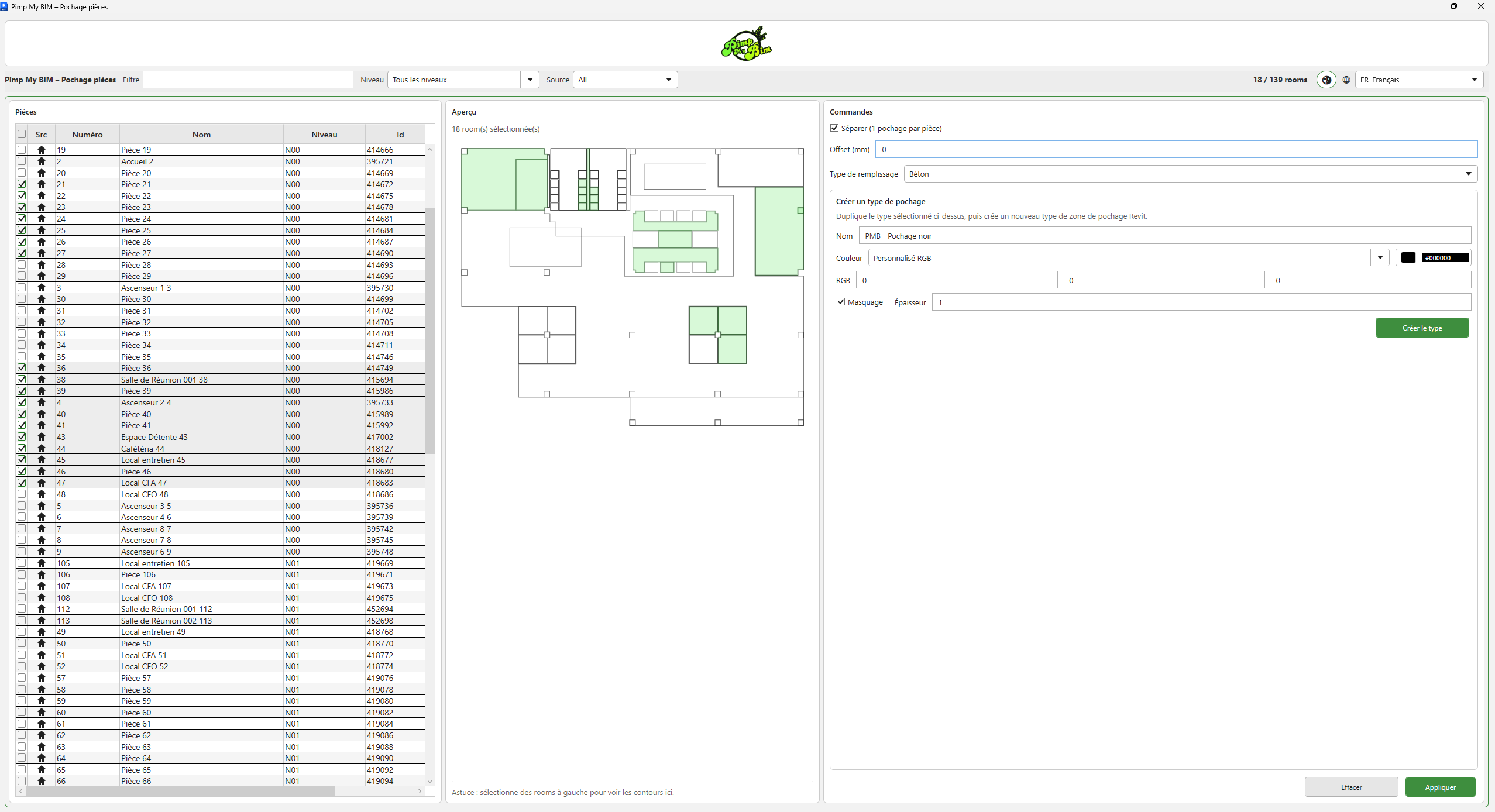Image resolution: width=1495 pixels, height=812 pixels.
Task: Open the Niveau dropdown Tous les niveaux
Action: pyautogui.click(x=463, y=80)
